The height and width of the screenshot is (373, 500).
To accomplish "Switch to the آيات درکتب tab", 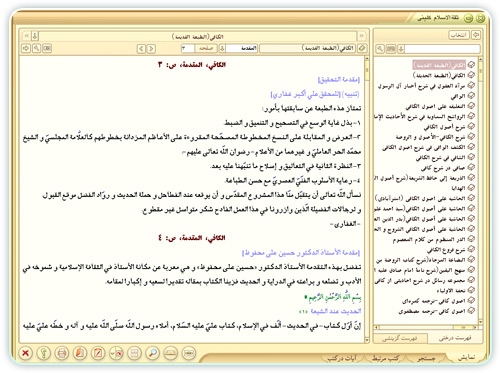I will pyautogui.click(x=342, y=358).
